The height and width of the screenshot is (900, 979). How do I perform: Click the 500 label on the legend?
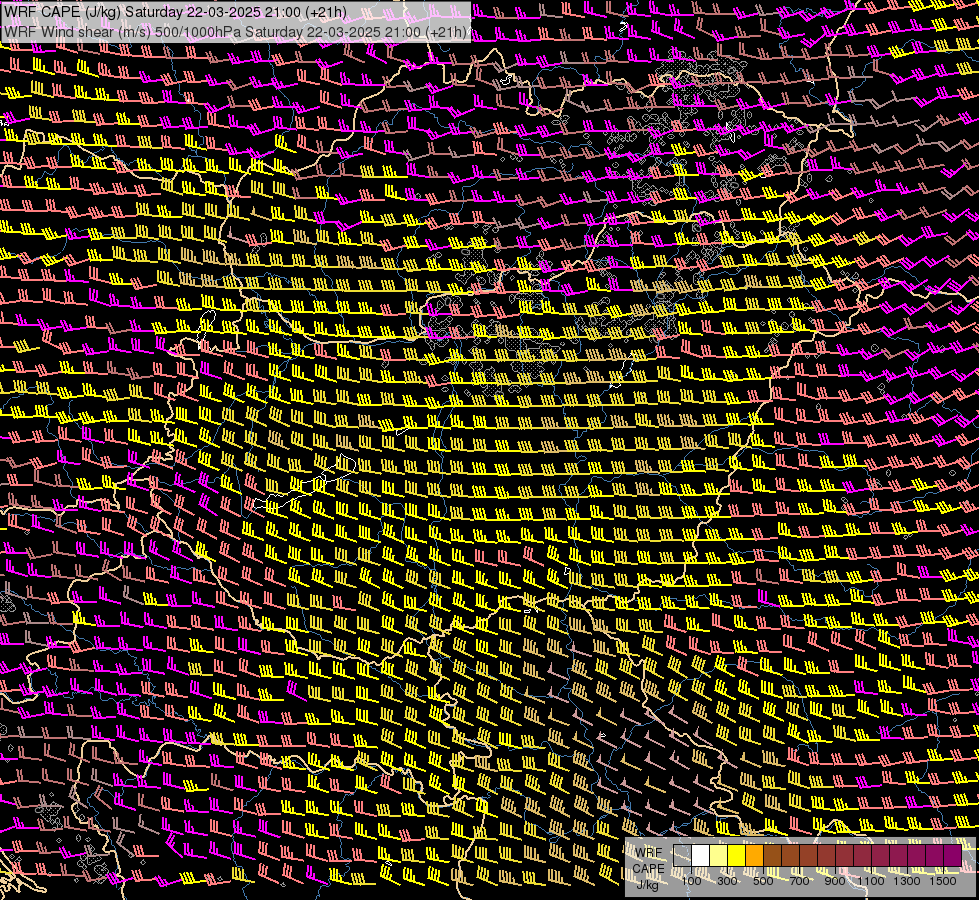click(x=763, y=881)
